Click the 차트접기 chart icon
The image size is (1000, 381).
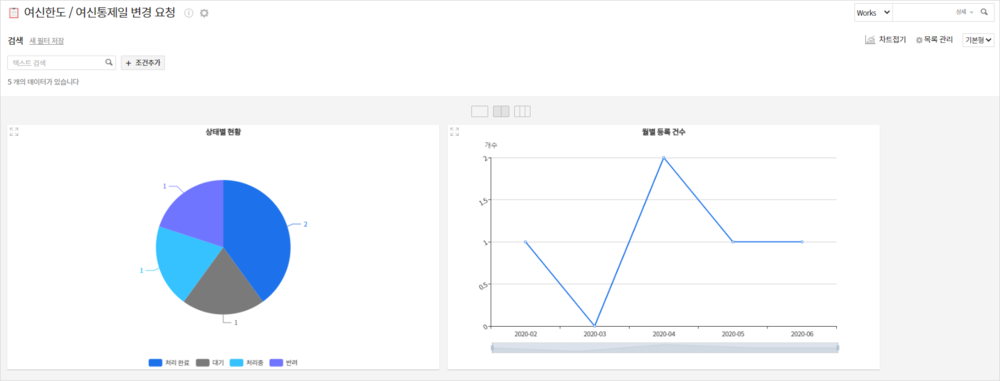(x=870, y=40)
